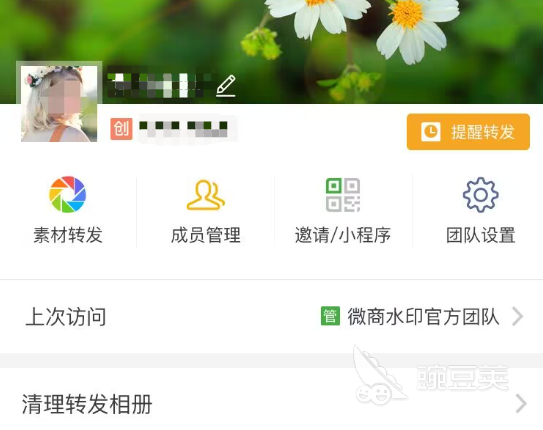Open 微商水印官方团队 link
This screenshot has width=543, height=430.
[x=423, y=316]
